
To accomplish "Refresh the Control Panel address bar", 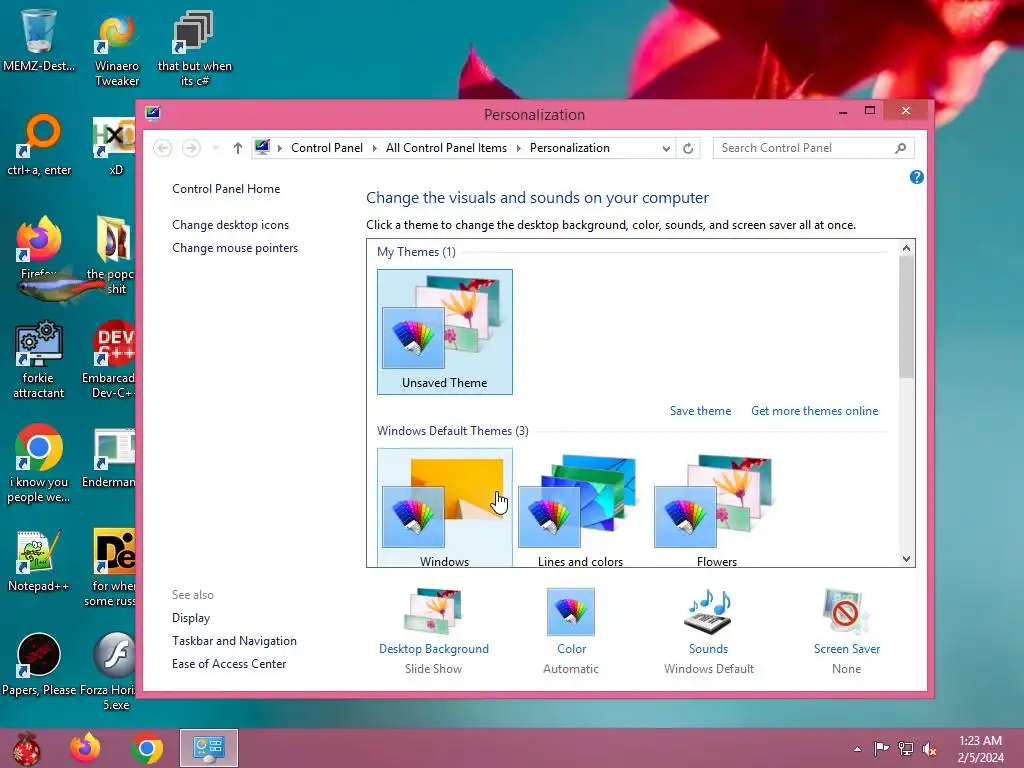I will pyautogui.click(x=688, y=148).
